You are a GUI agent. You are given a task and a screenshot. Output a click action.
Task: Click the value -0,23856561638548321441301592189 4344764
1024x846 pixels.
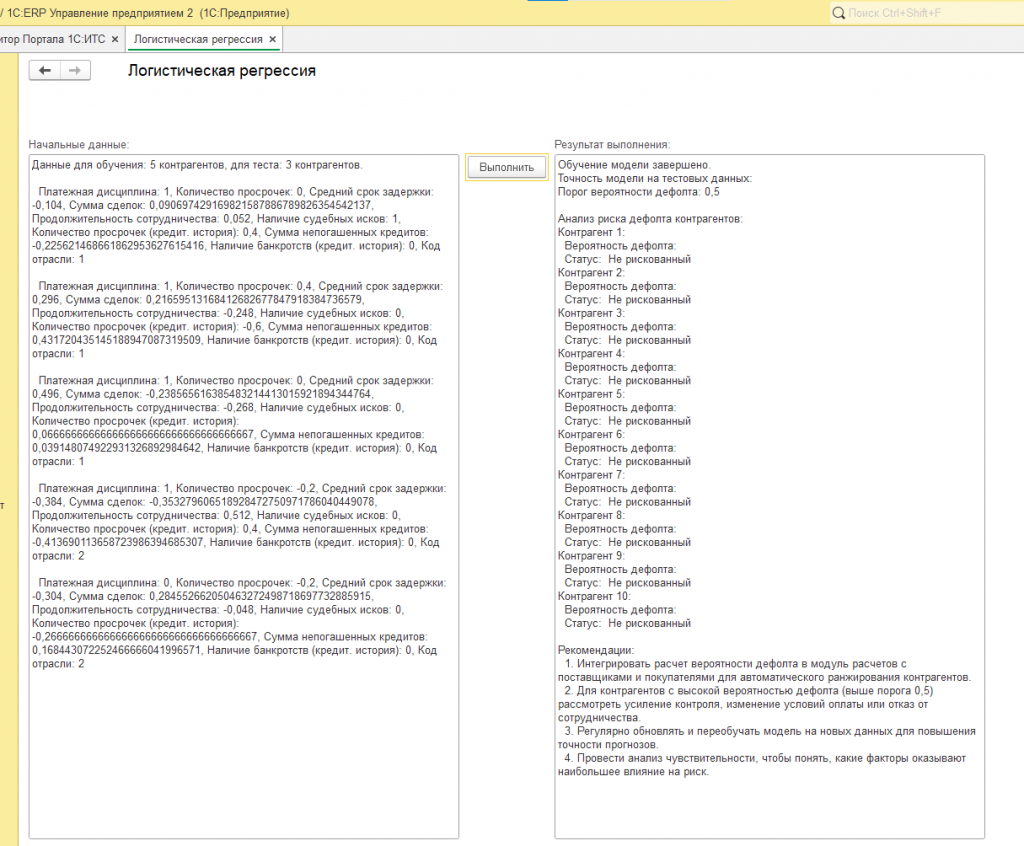coord(259,394)
